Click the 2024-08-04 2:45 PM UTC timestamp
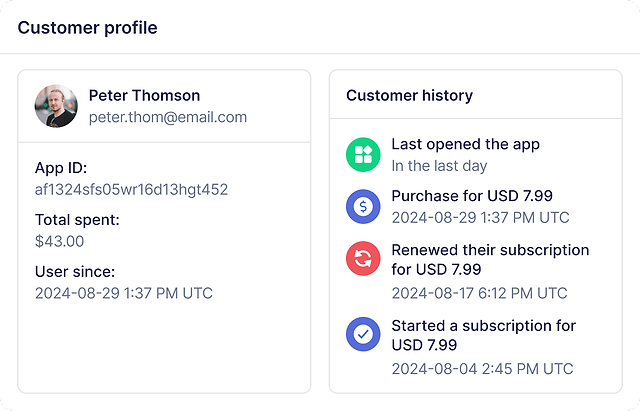Screen dimensions: 640x411 click(x=482, y=369)
